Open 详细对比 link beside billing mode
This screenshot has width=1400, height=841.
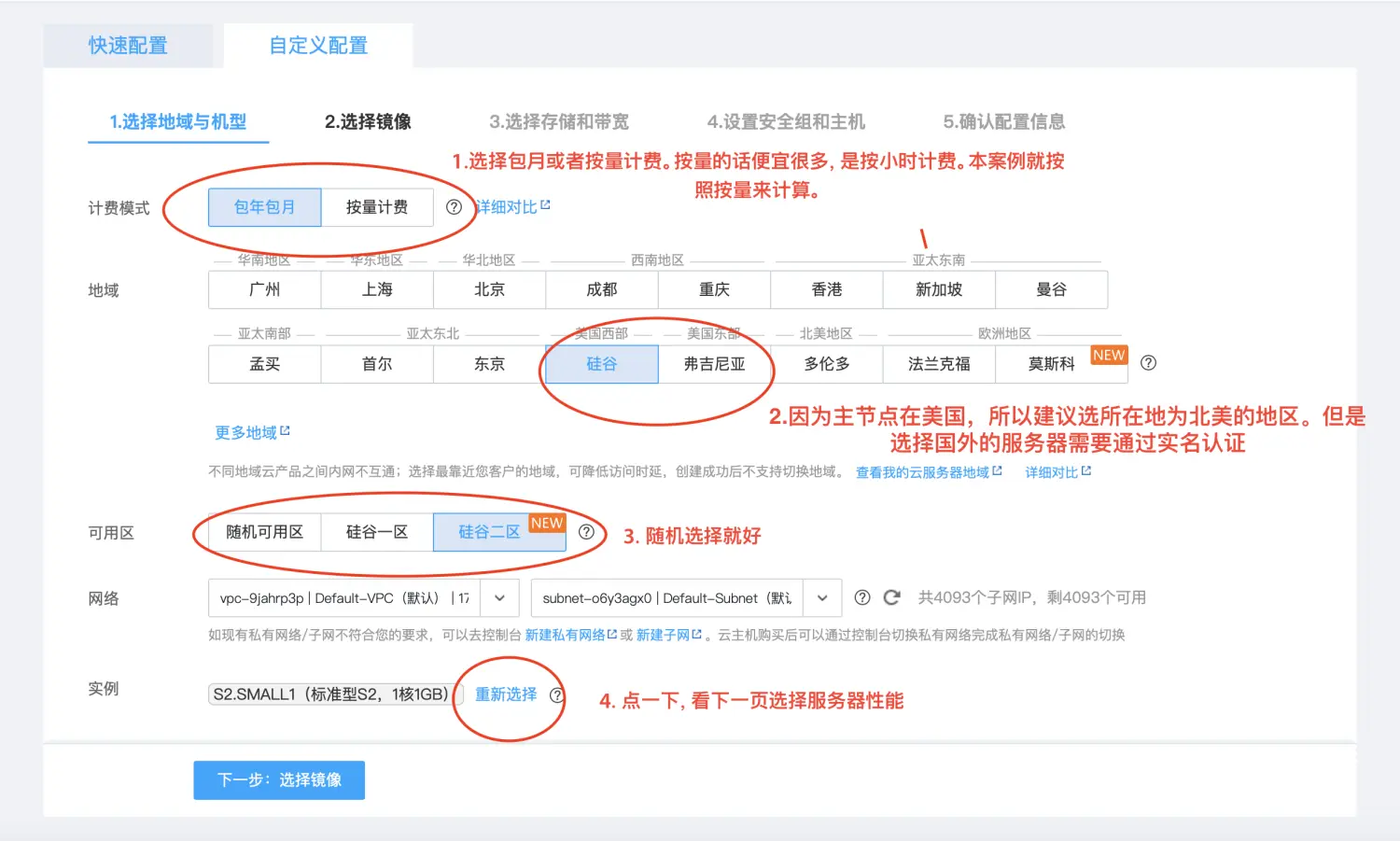pyautogui.click(x=512, y=207)
